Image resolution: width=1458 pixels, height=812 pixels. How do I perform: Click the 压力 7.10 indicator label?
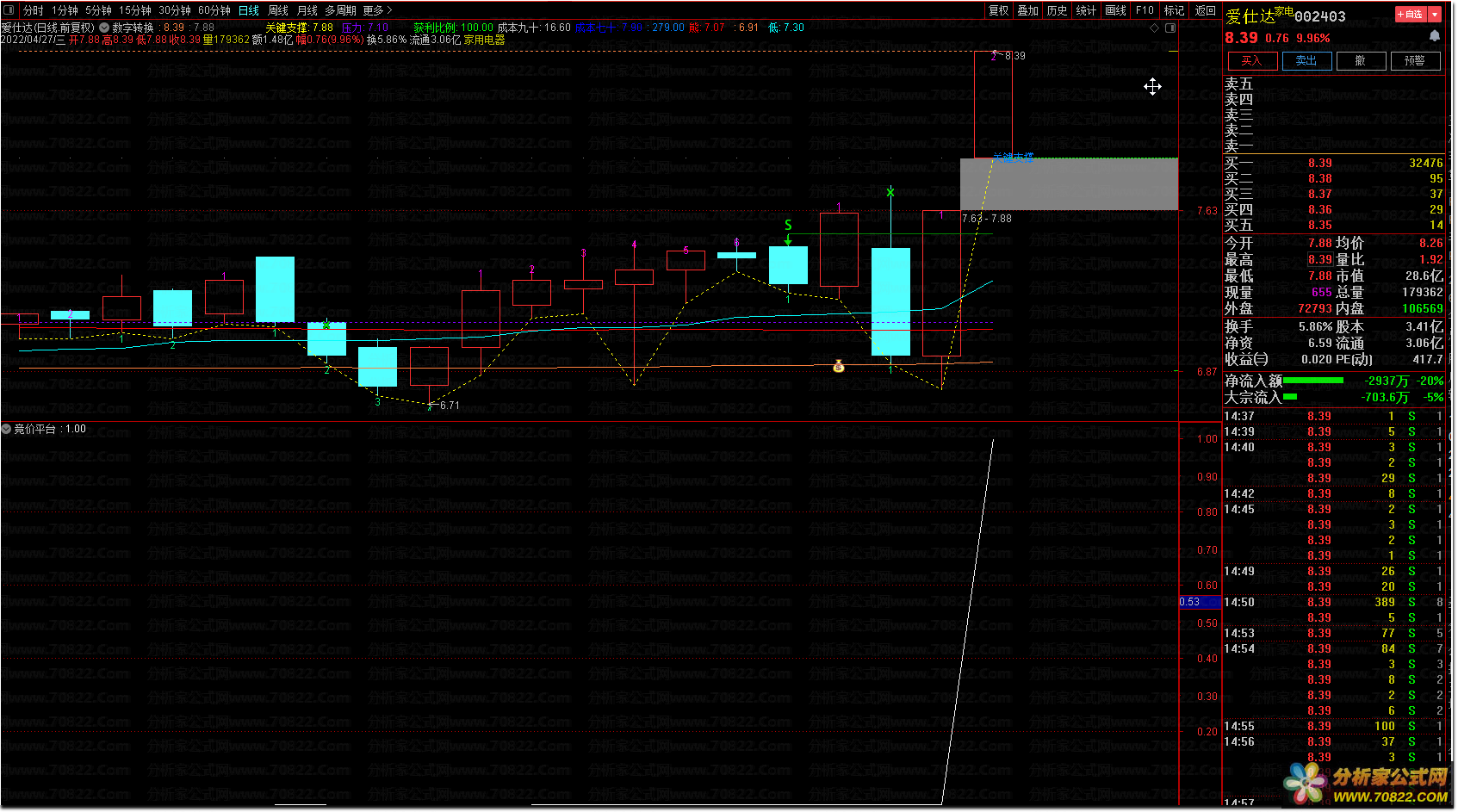click(x=364, y=28)
